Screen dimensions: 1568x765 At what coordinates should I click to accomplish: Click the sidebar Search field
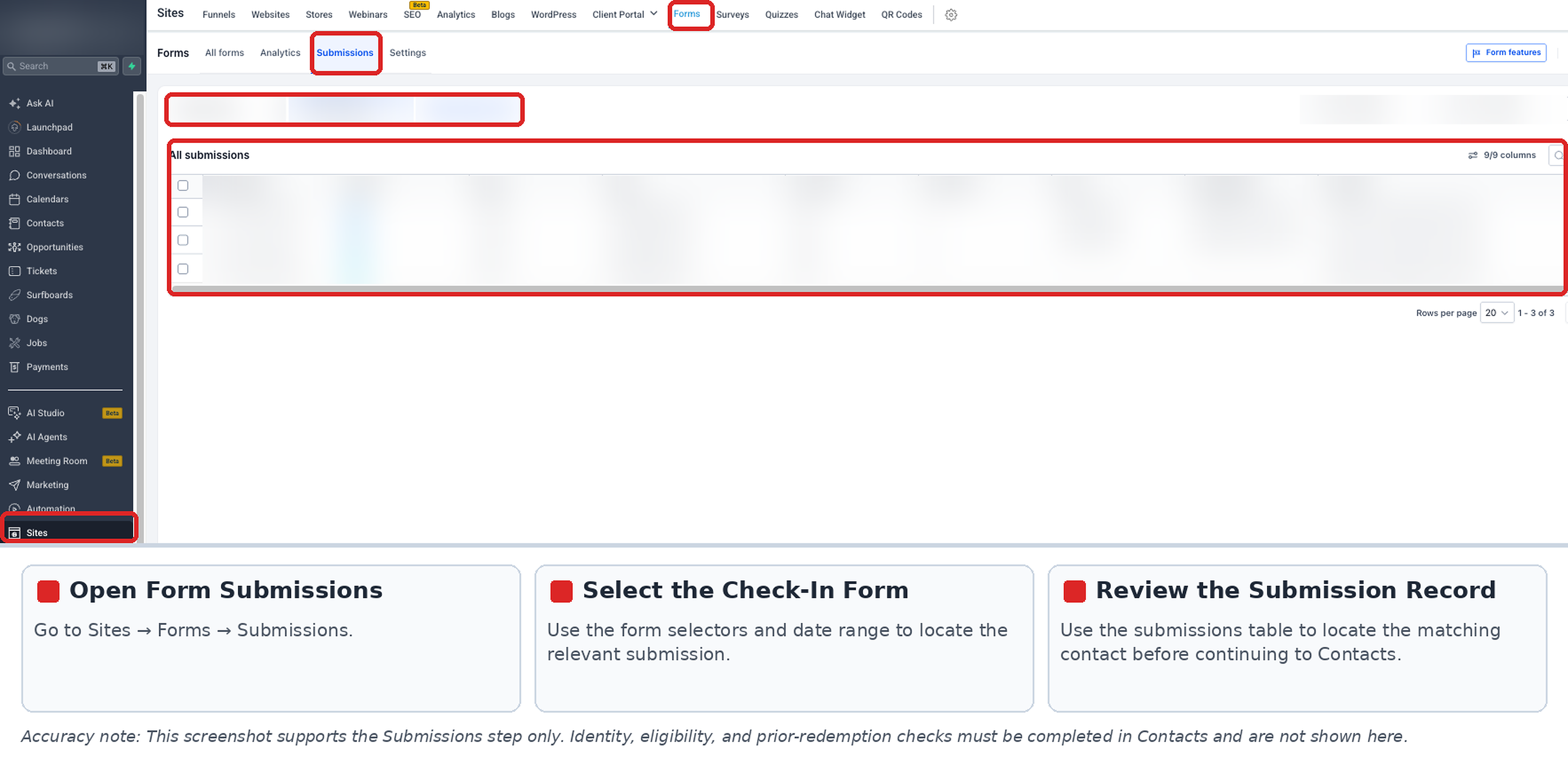(60, 66)
